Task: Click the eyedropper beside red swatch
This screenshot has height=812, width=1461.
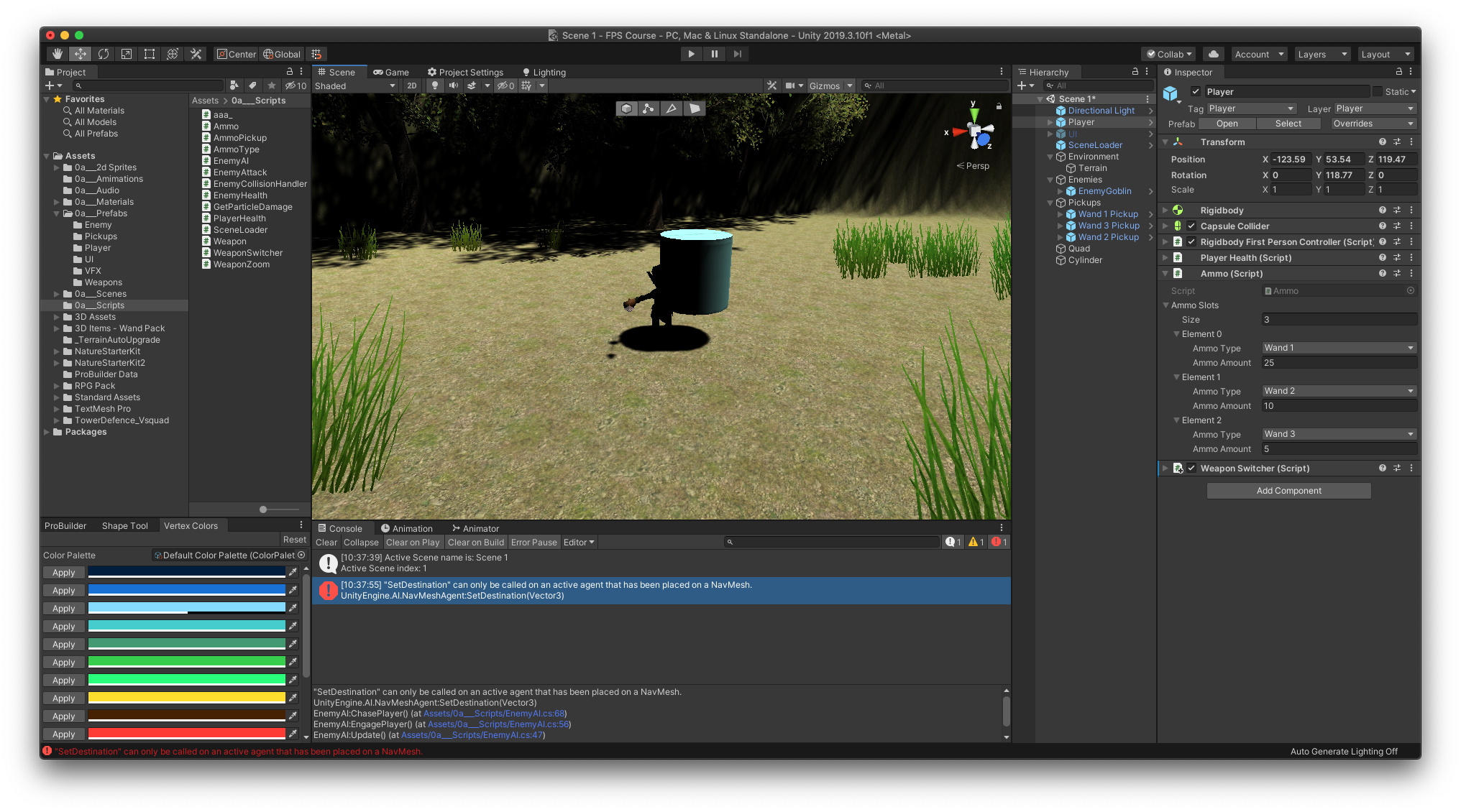Action: tap(293, 734)
